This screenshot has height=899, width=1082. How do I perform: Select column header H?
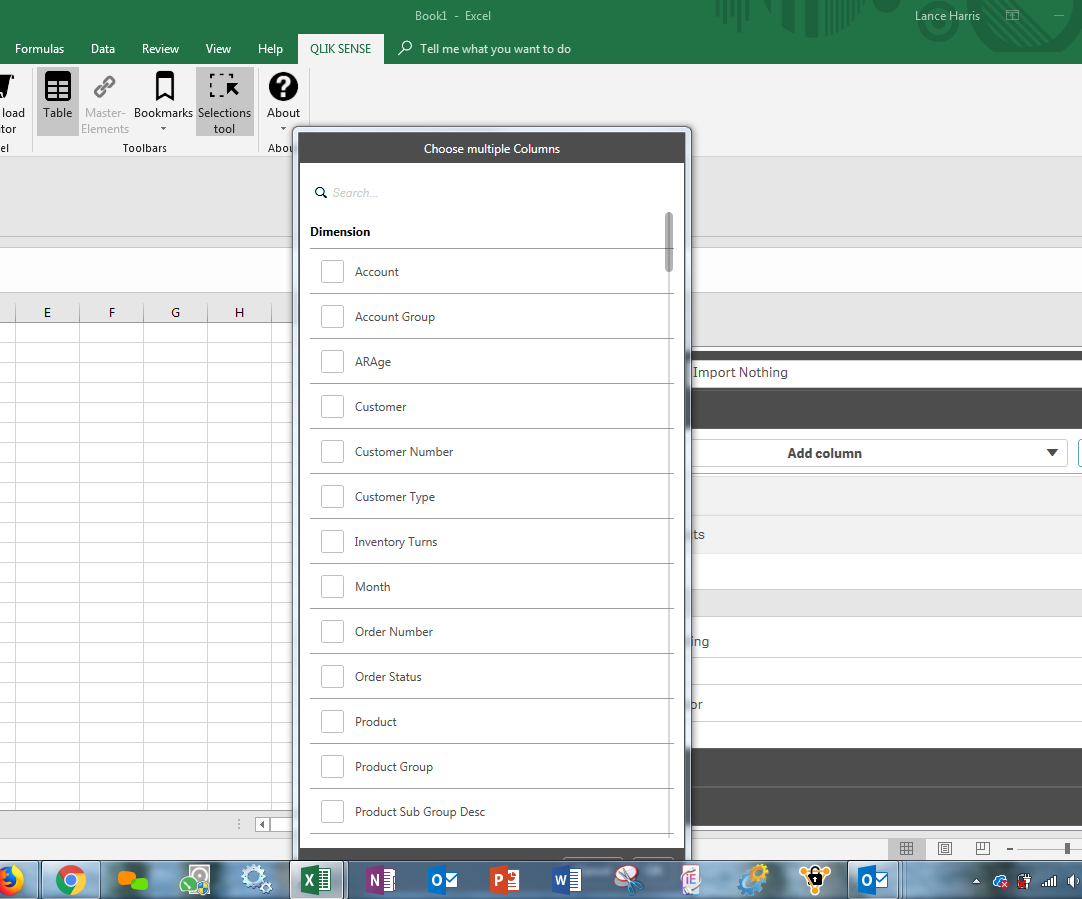point(239,313)
